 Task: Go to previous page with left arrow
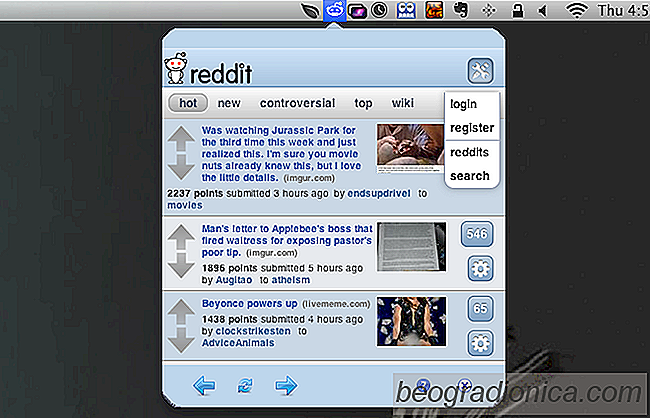pyautogui.click(x=204, y=386)
